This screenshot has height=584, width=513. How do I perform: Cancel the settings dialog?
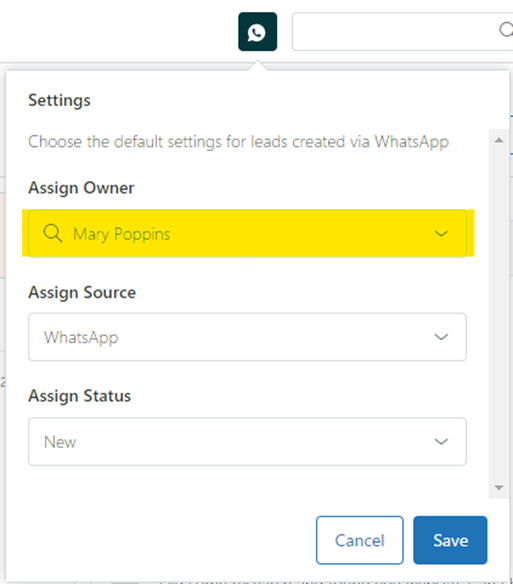pyautogui.click(x=360, y=540)
